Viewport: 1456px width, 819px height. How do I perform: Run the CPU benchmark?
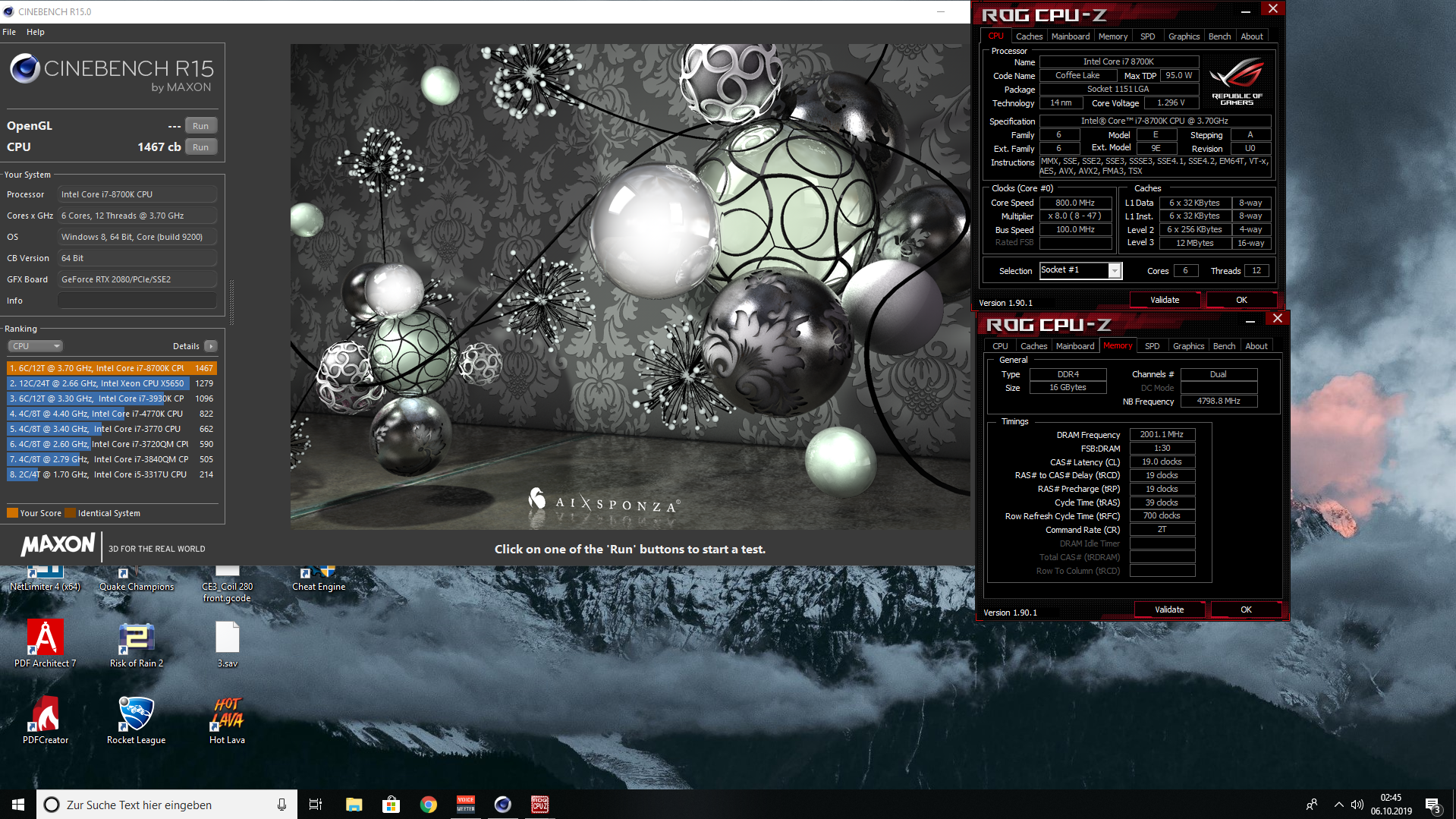point(200,147)
